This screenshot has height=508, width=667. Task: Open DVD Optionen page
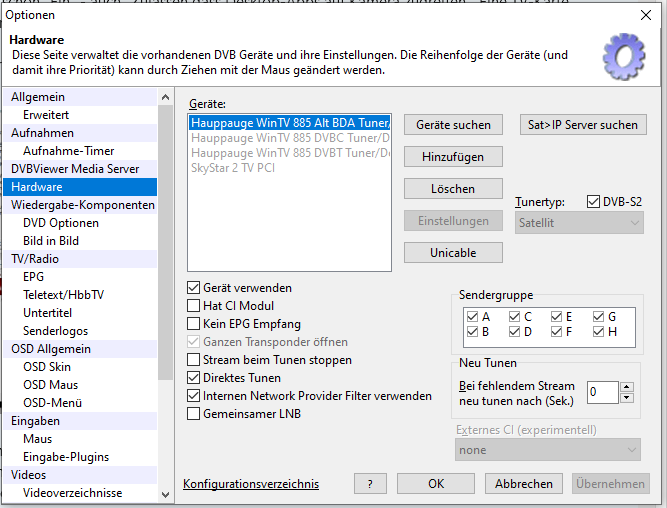[80, 223]
